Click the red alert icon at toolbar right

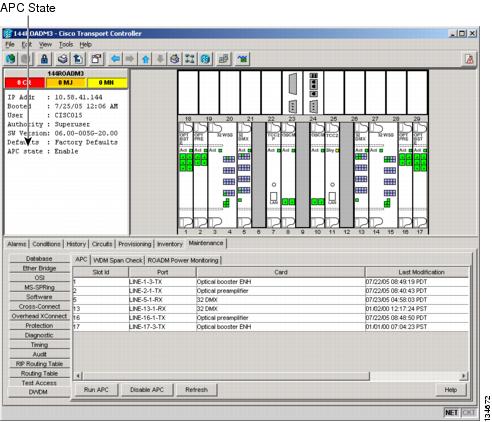(469, 59)
